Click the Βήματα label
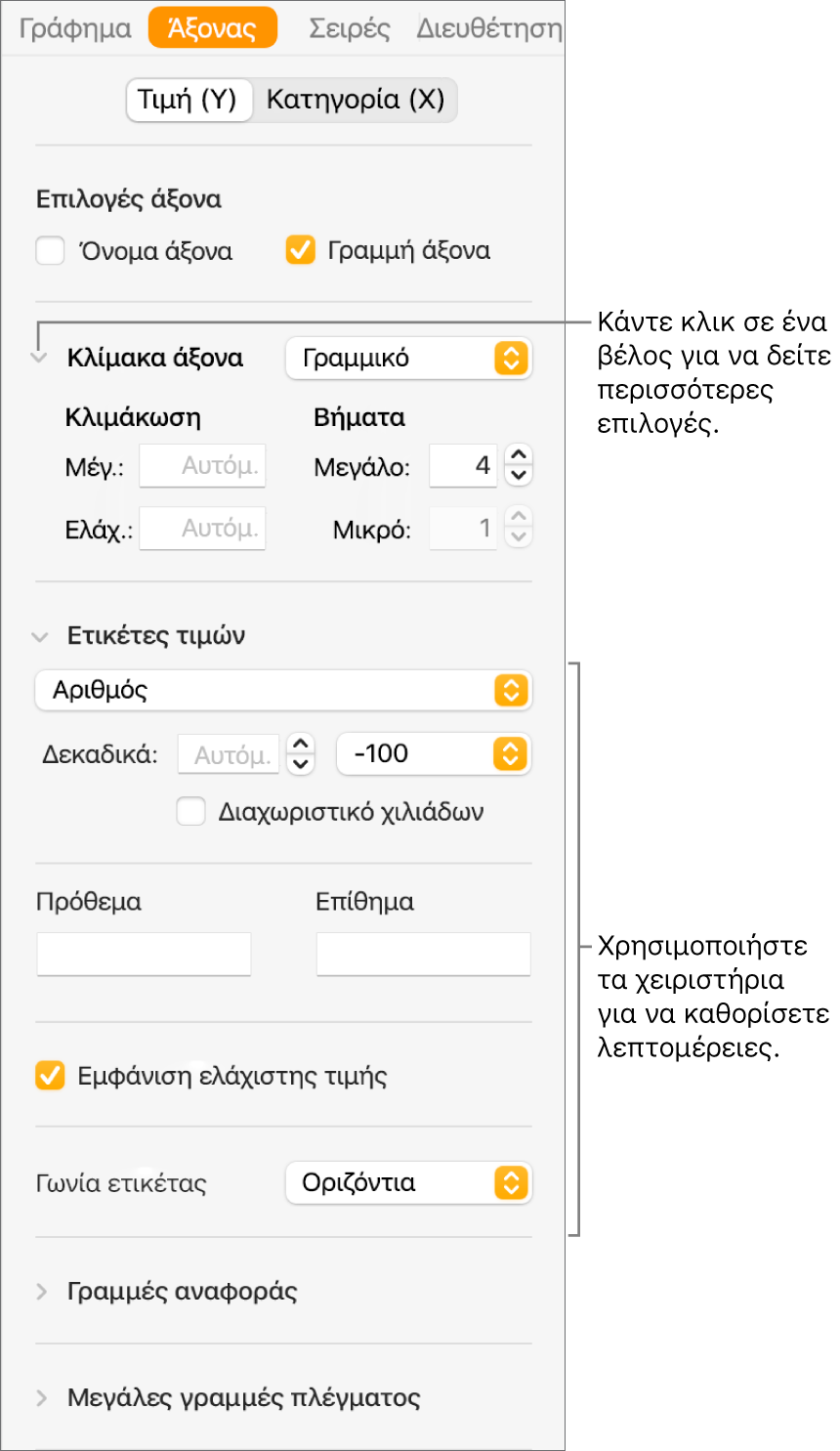The width and height of the screenshot is (840, 1451). point(359,418)
